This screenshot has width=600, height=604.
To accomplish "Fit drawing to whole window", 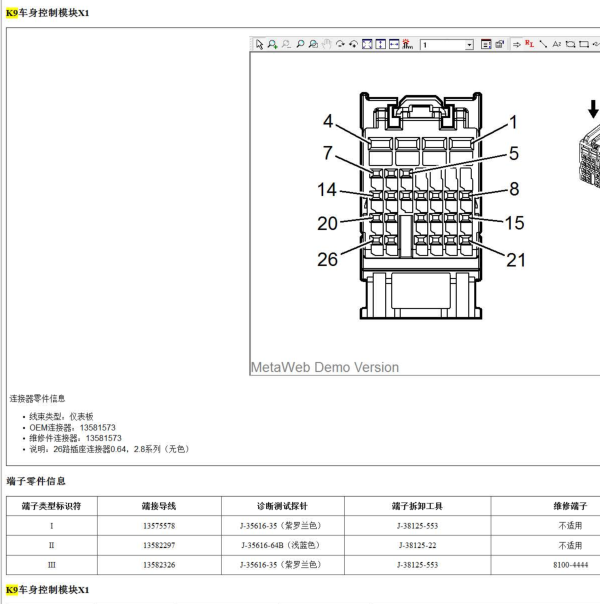I will [367, 44].
